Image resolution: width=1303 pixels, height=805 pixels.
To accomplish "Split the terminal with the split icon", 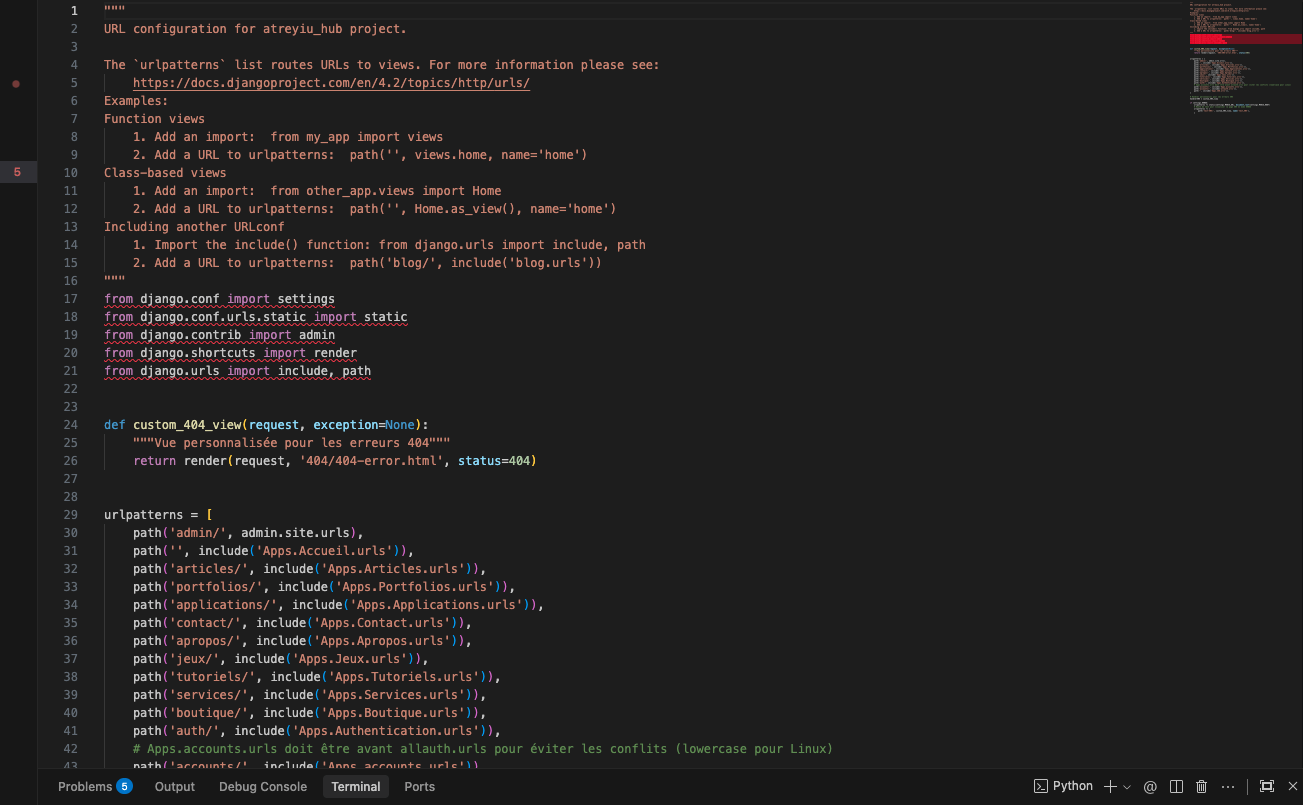I will point(1177,787).
